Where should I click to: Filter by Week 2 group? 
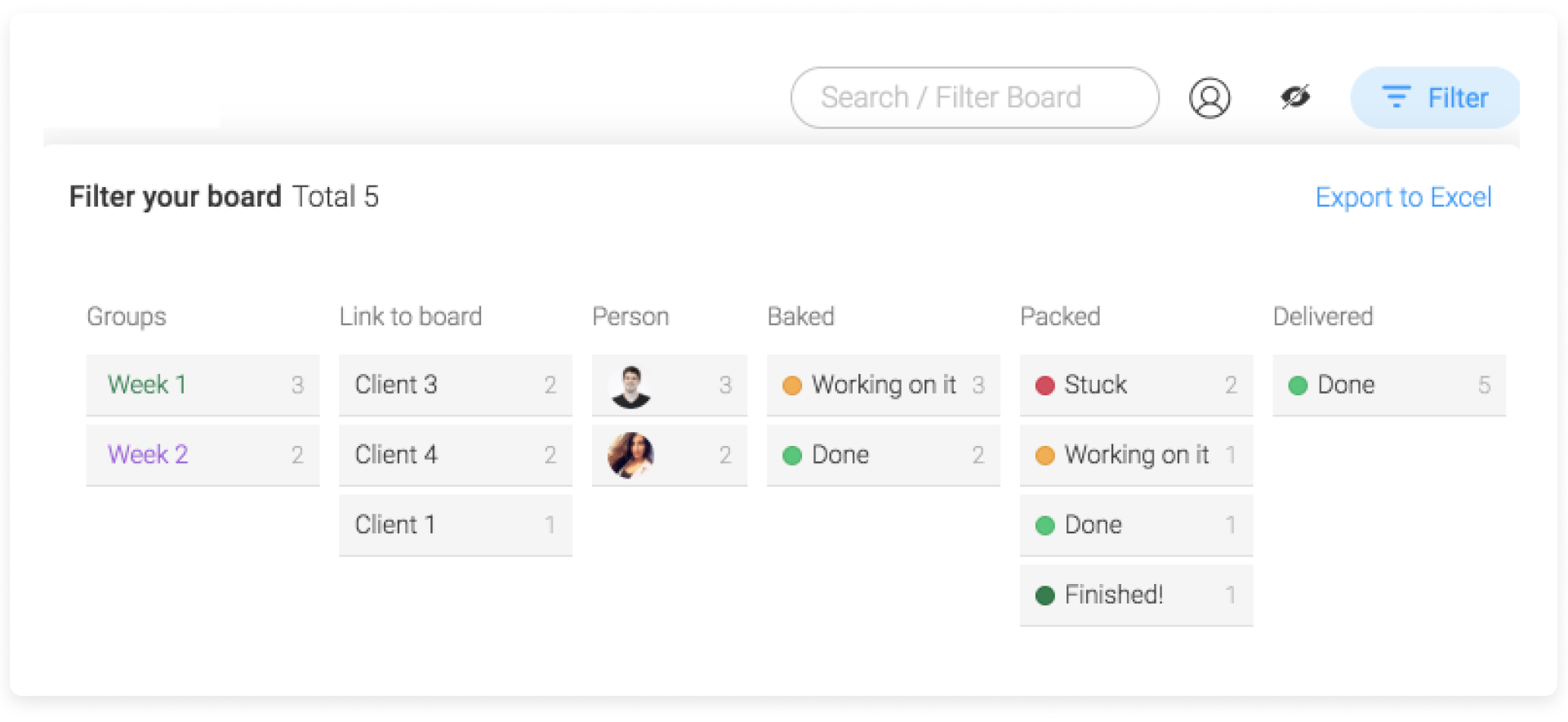pyautogui.click(x=203, y=455)
